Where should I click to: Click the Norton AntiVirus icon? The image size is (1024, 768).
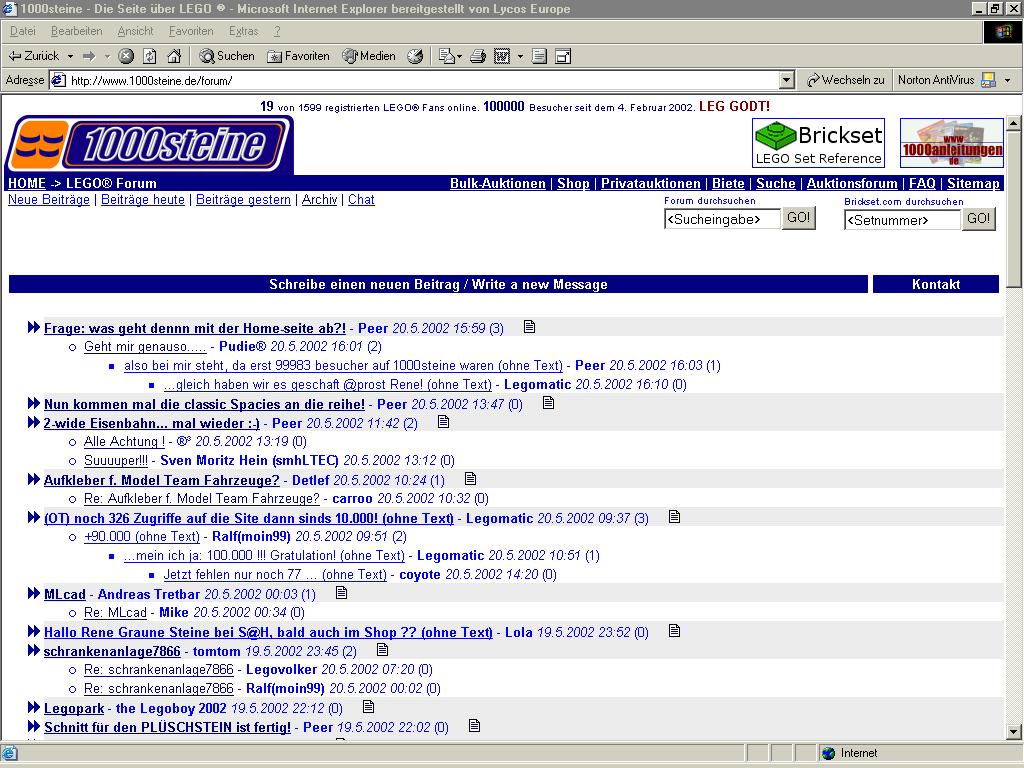pyautogui.click(x=989, y=80)
